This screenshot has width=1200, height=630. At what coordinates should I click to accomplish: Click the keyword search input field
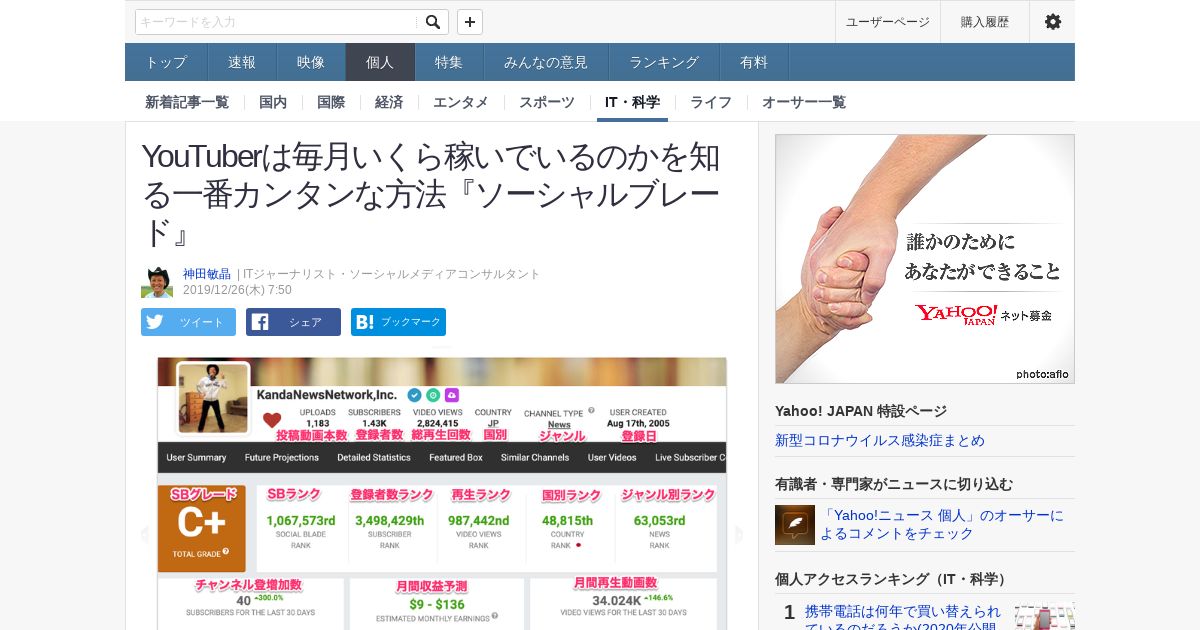pos(277,22)
